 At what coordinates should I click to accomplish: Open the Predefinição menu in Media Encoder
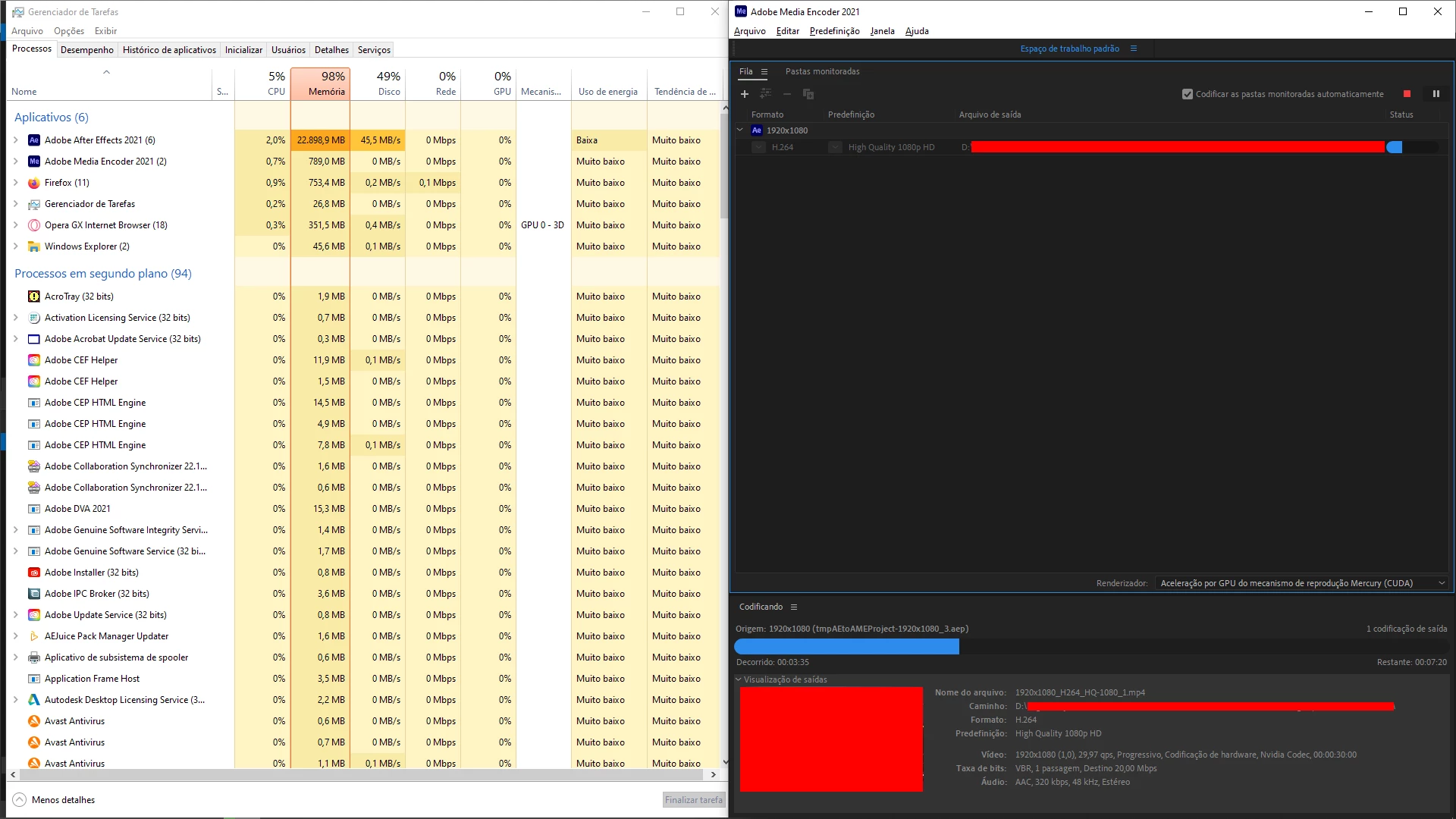tap(834, 31)
